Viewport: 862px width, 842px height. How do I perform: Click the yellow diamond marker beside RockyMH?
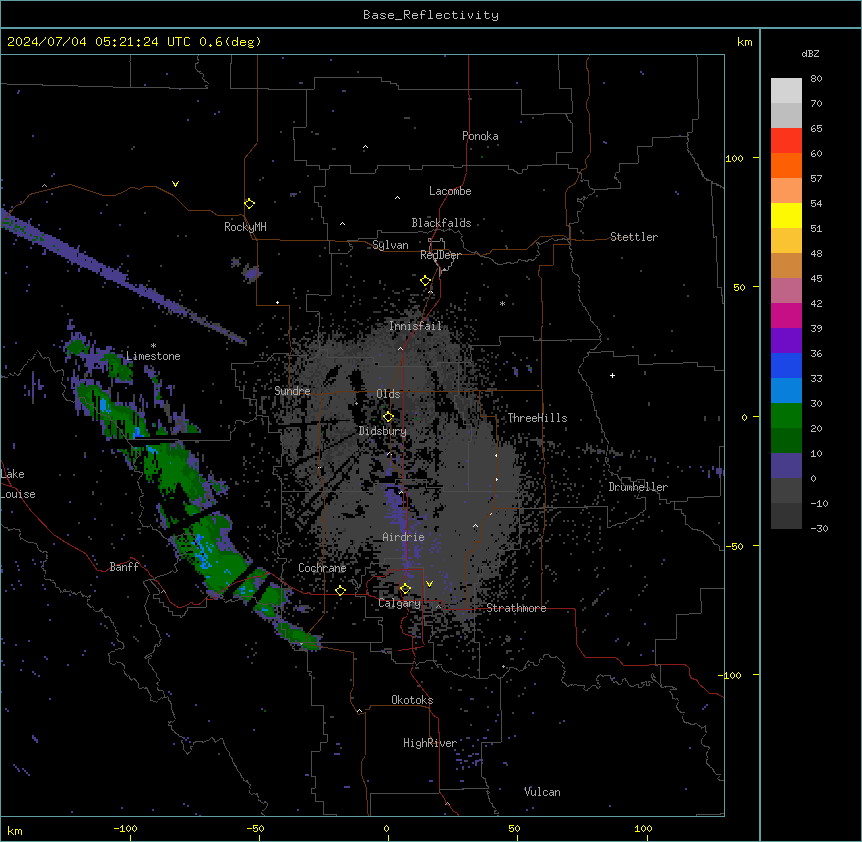pos(249,204)
